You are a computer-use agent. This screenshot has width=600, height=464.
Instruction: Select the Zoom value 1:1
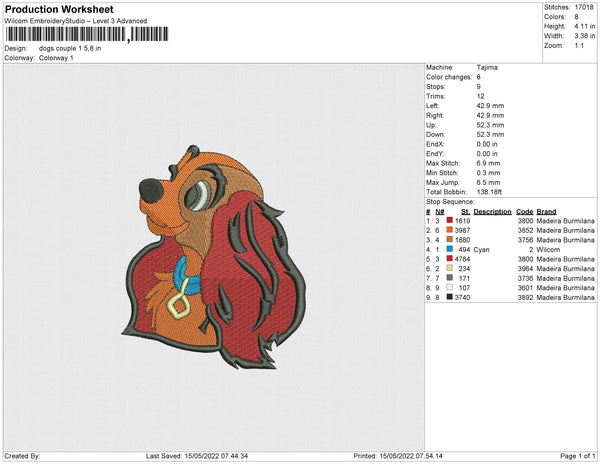[579, 46]
